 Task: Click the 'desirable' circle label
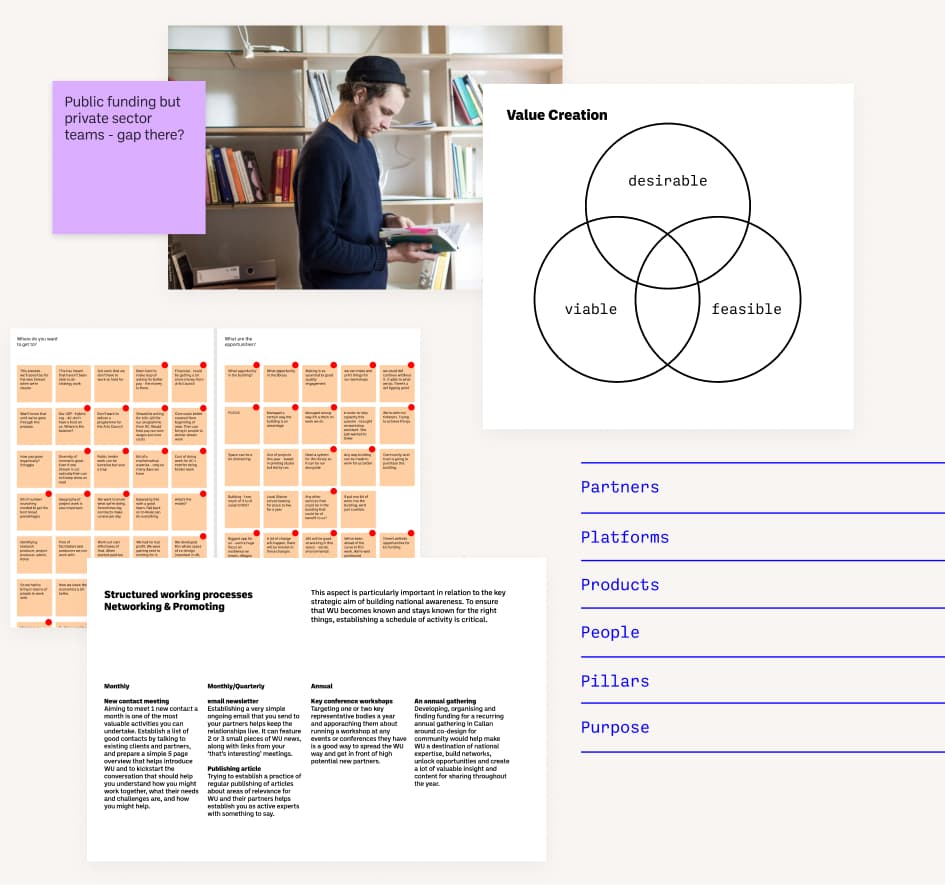coord(667,181)
